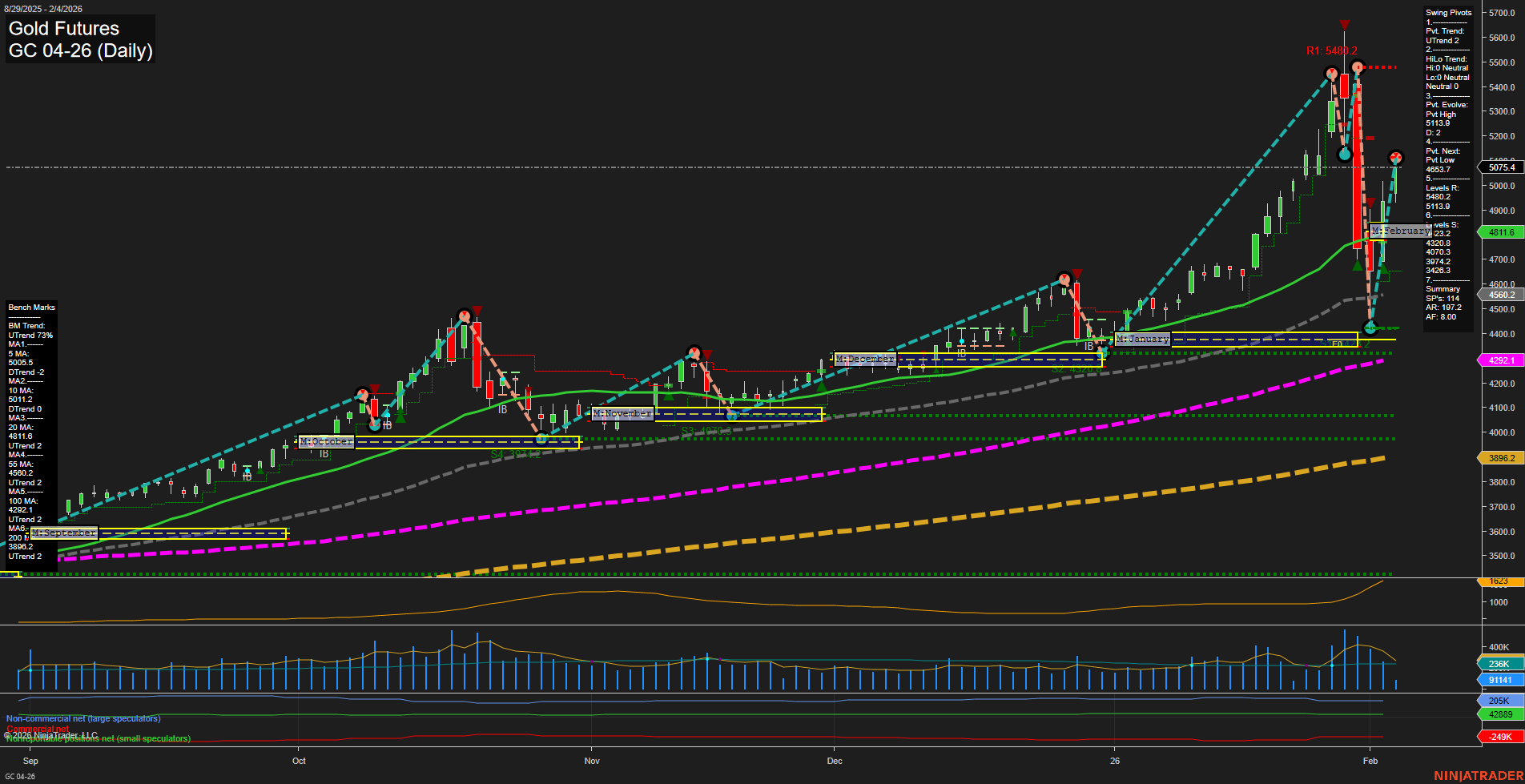Click the green 4811.6 price marker on the axis
The width and height of the screenshot is (1525, 784).
1501,232
